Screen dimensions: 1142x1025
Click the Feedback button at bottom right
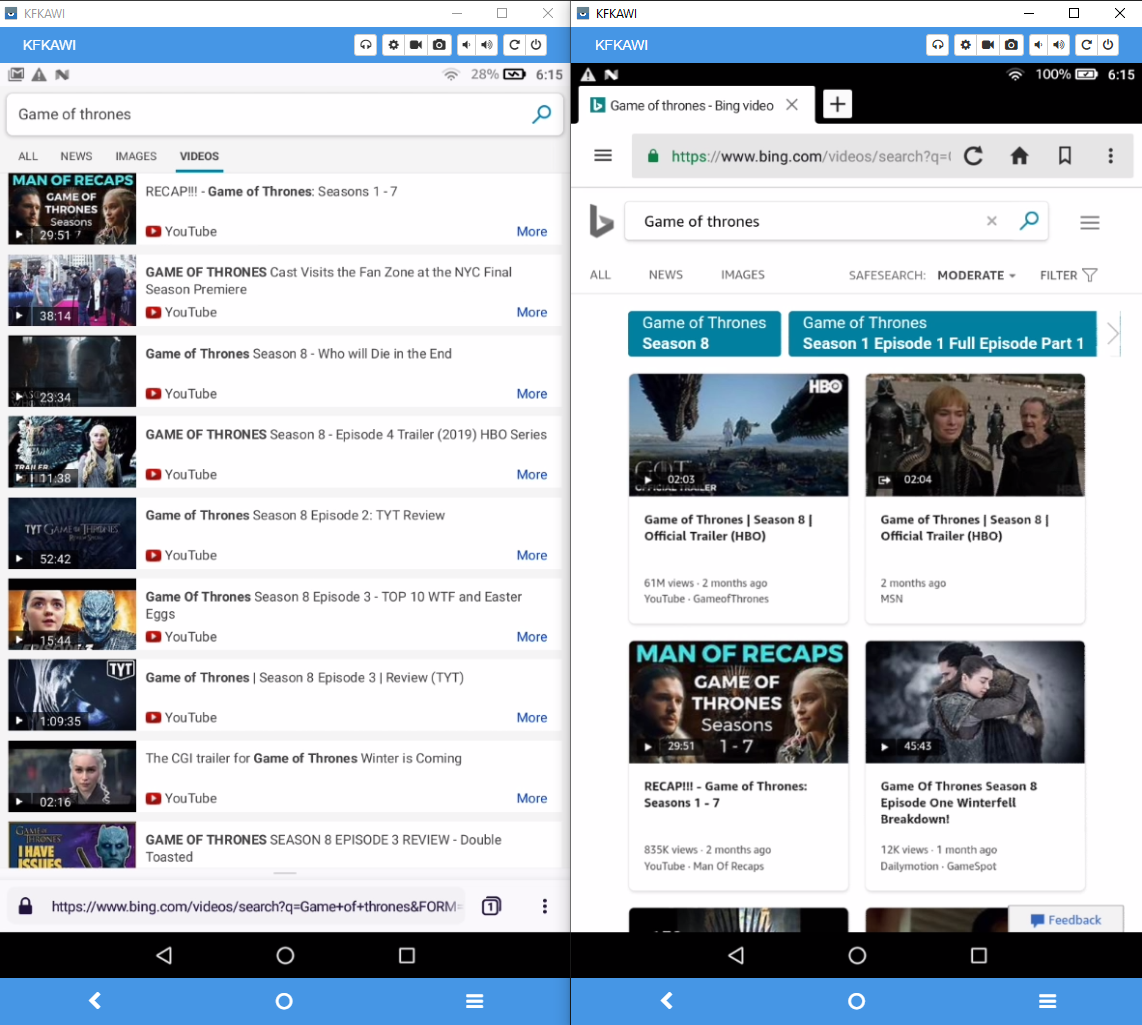[x=1066, y=919]
